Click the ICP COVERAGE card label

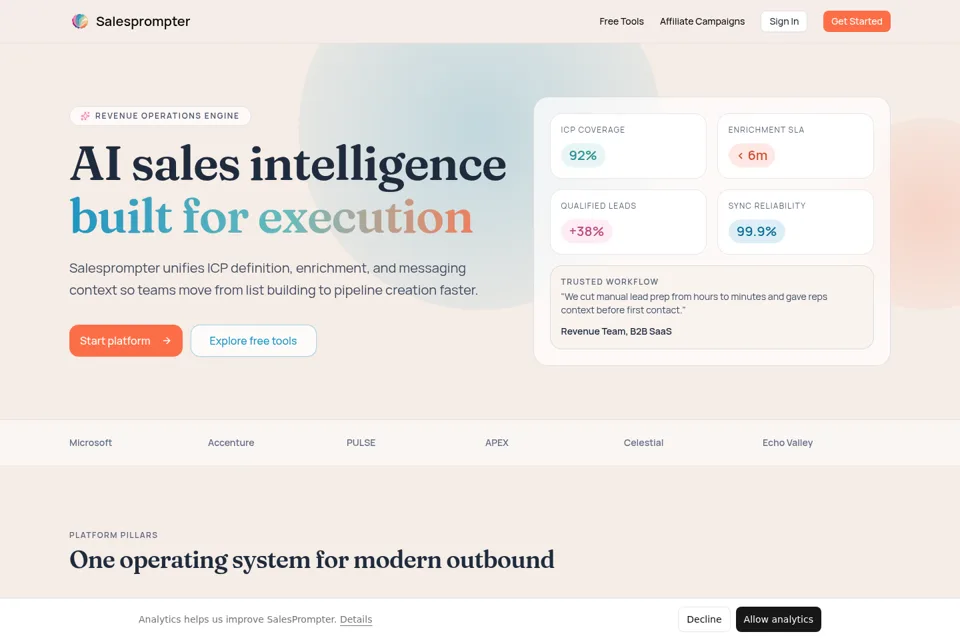pyautogui.click(x=593, y=130)
